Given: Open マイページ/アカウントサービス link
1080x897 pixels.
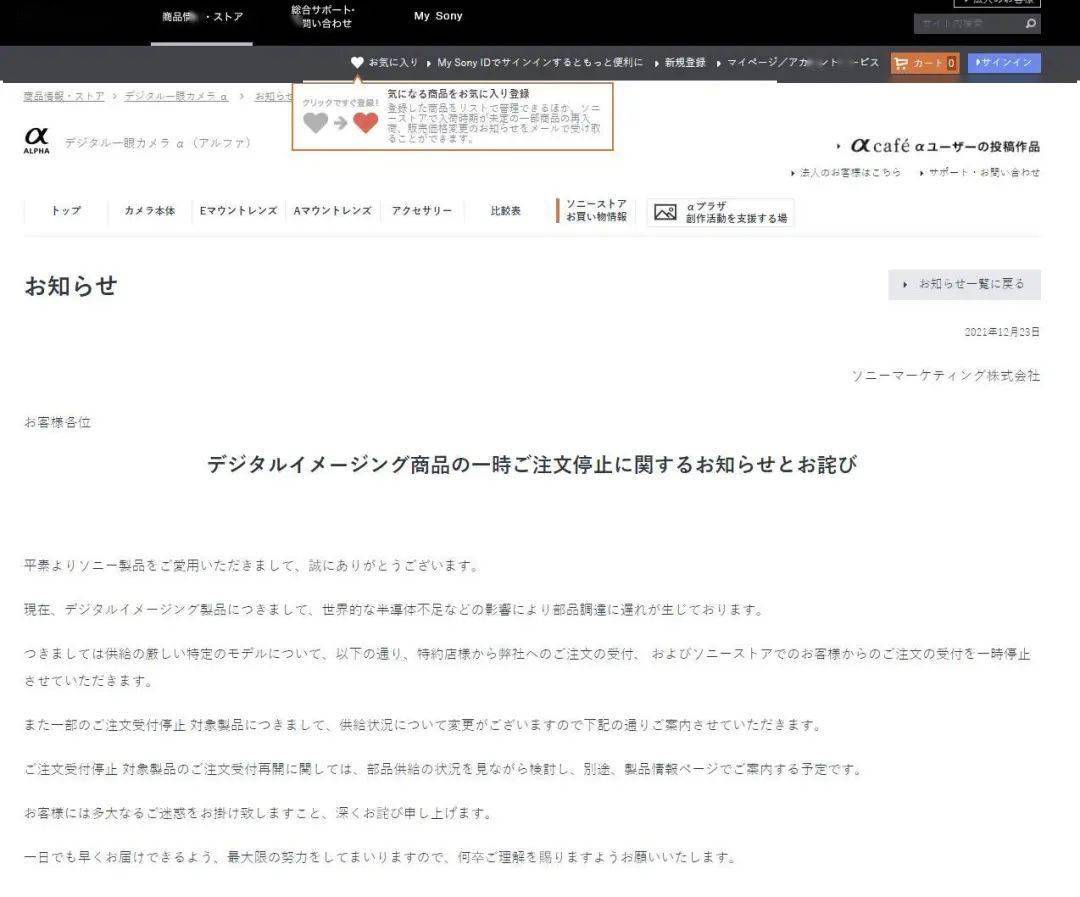Looking at the screenshot, I should [803, 63].
